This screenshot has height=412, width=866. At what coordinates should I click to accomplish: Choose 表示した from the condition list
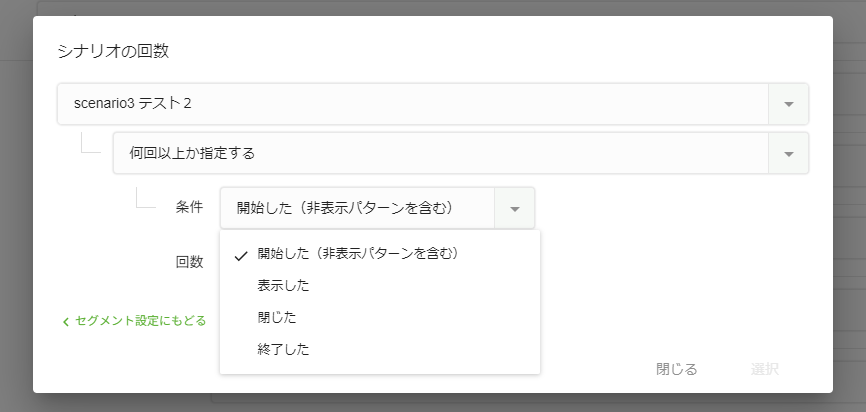click(x=380, y=286)
